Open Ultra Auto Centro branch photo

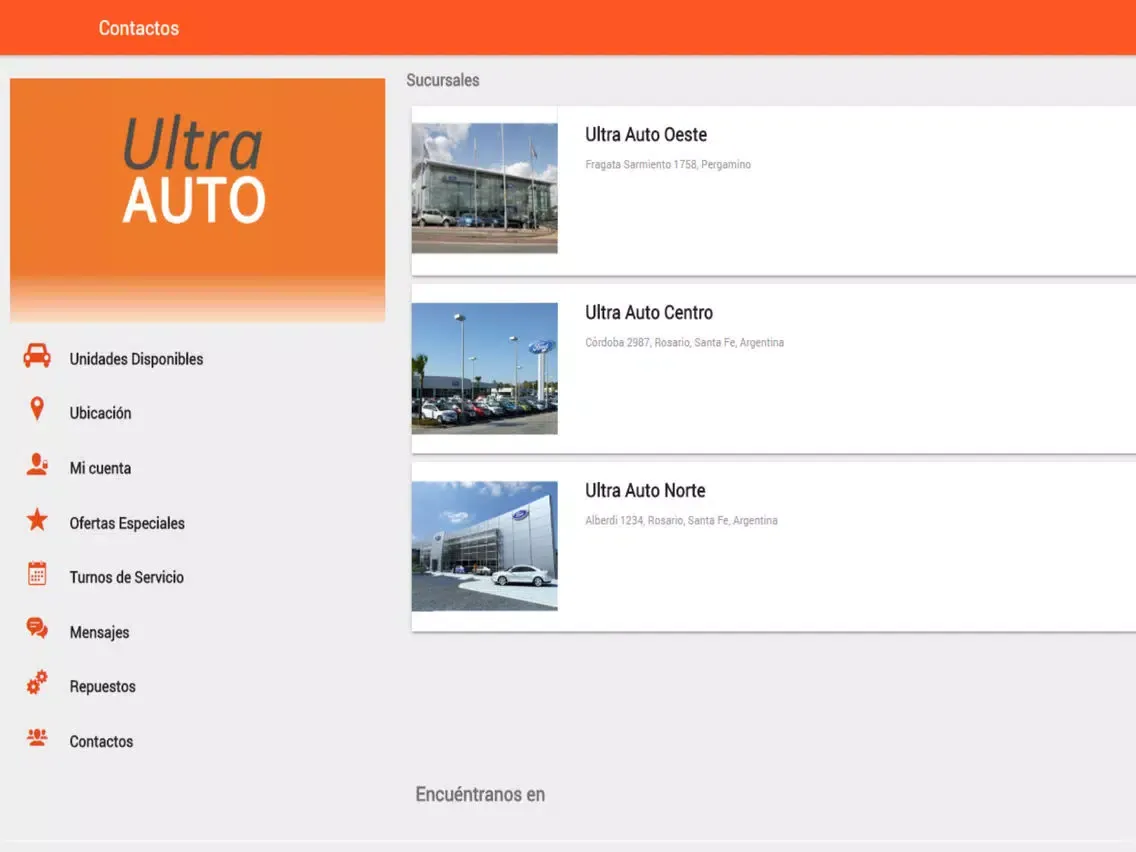coord(485,368)
